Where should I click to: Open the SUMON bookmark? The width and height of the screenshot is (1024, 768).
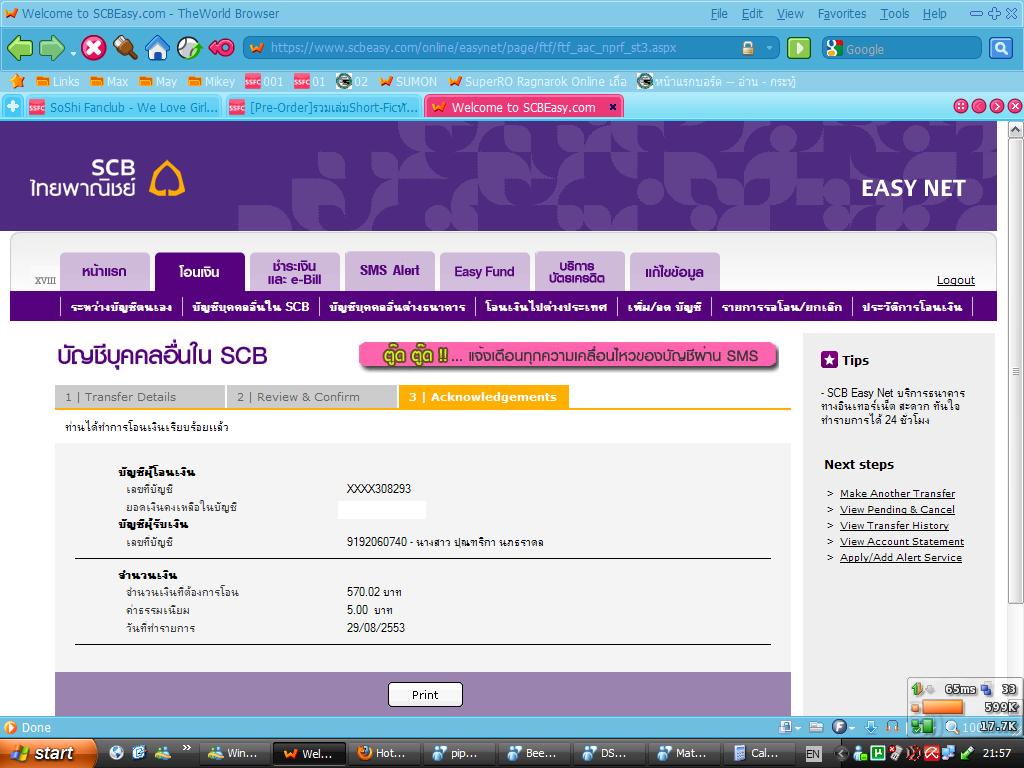coord(408,82)
